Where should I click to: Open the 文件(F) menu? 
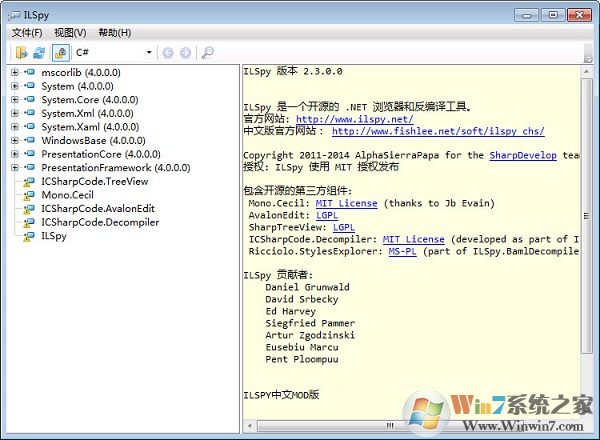point(27,33)
